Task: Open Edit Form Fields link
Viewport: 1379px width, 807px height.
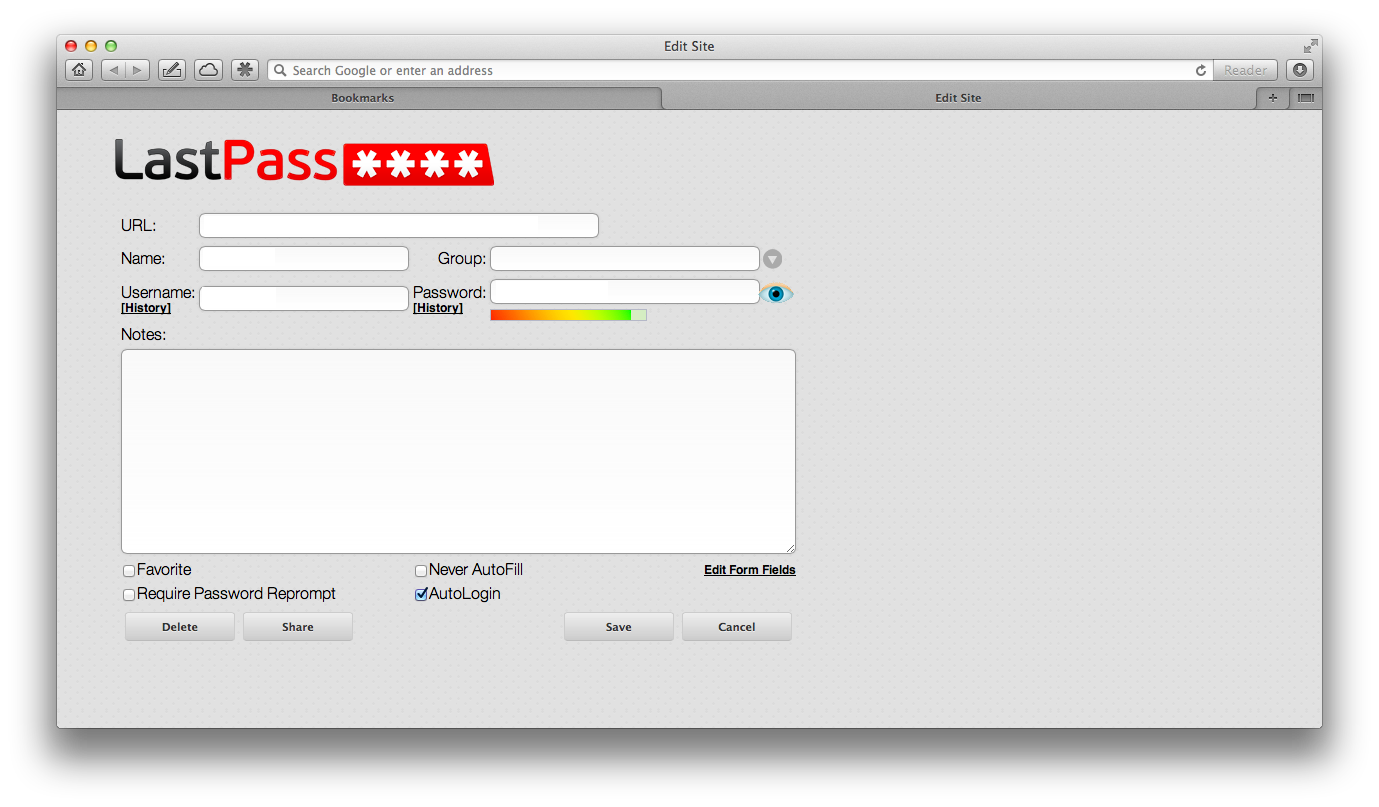Action: click(x=750, y=570)
